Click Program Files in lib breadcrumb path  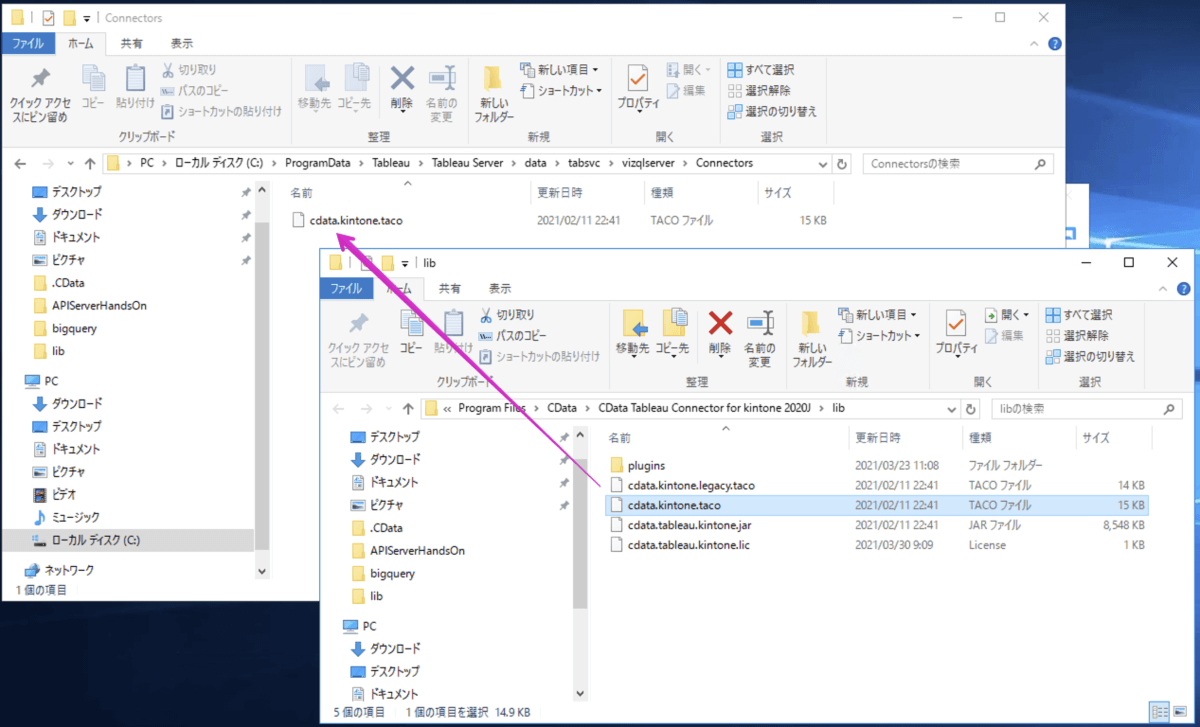pos(493,409)
